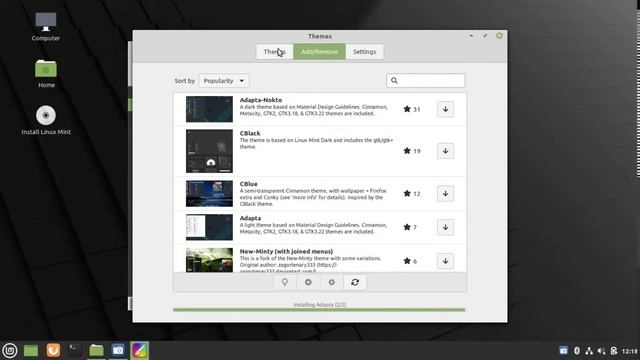Open the Terminal from the taskbar
The height and width of the screenshot is (360, 640).
[x=75, y=351]
